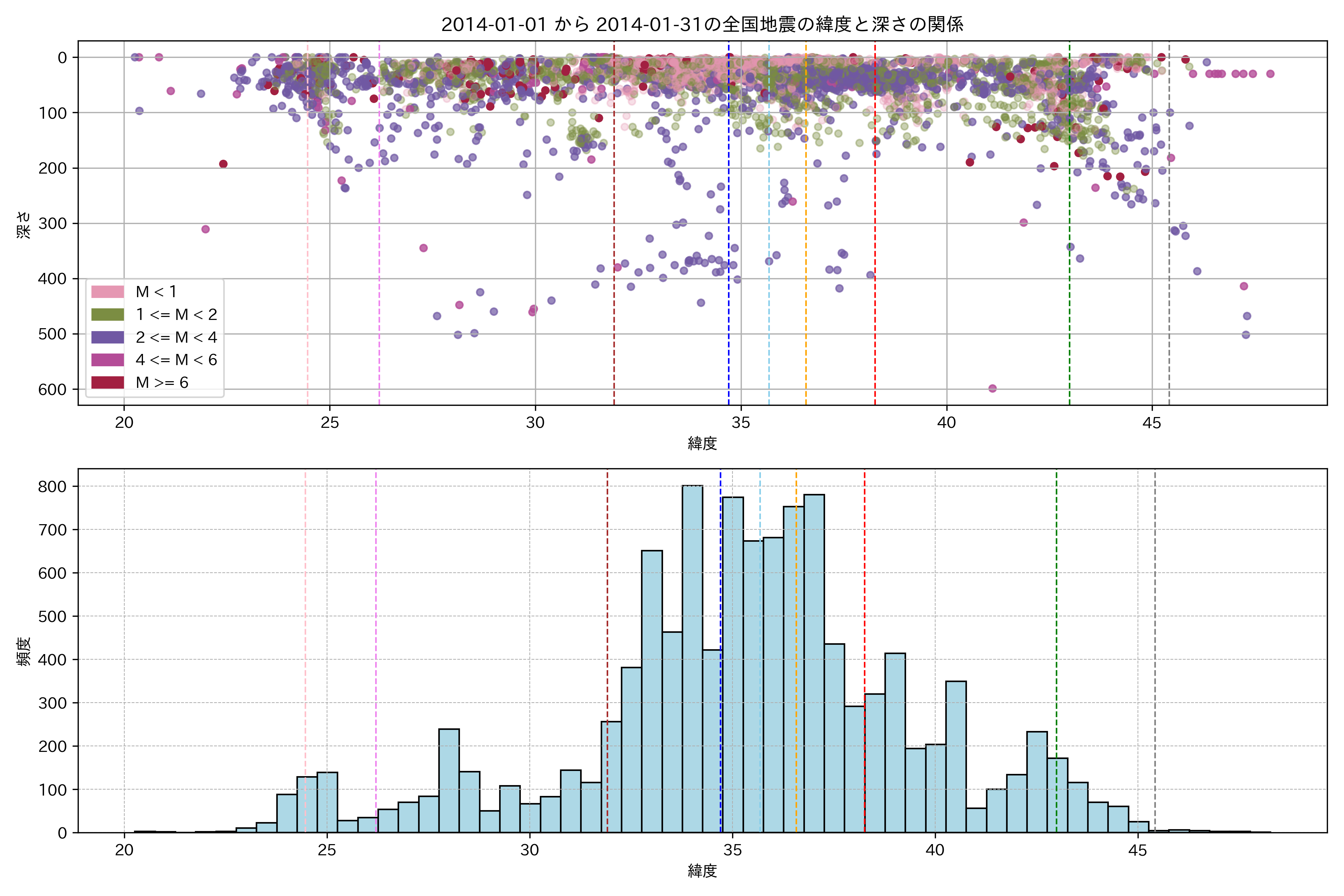Image resolution: width=1344 pixels, height=896 pixels.
Task: Click the lone scatter point at depth 600
Action: pos(993,389)
